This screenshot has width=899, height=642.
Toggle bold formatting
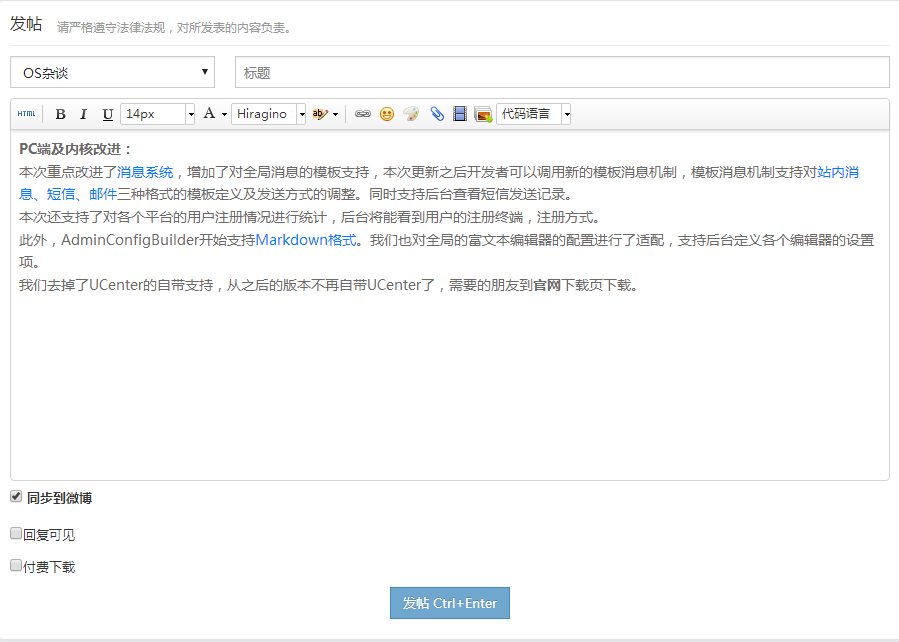[x=60, y=114]
